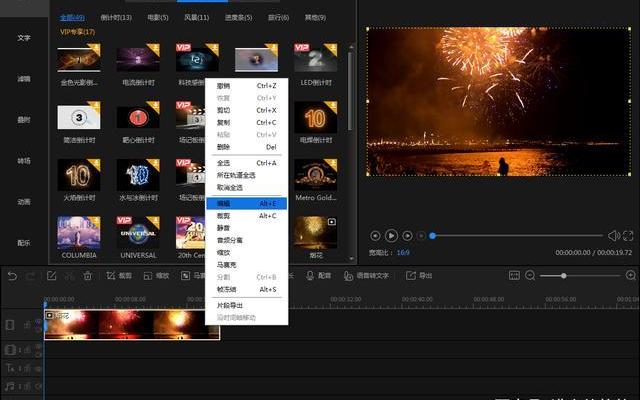Download the golden light countdown element
Screen dimensions: 640x400
[96, 48]
